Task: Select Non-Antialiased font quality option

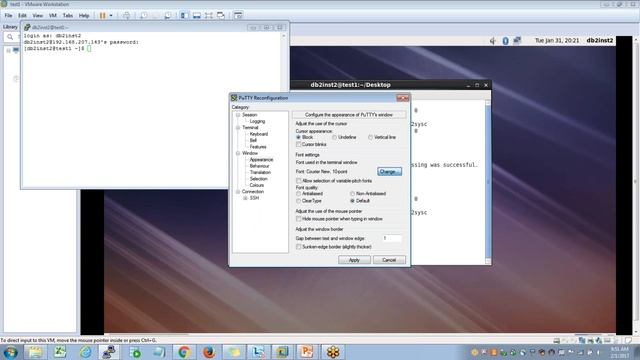Action: coord(352,194)
